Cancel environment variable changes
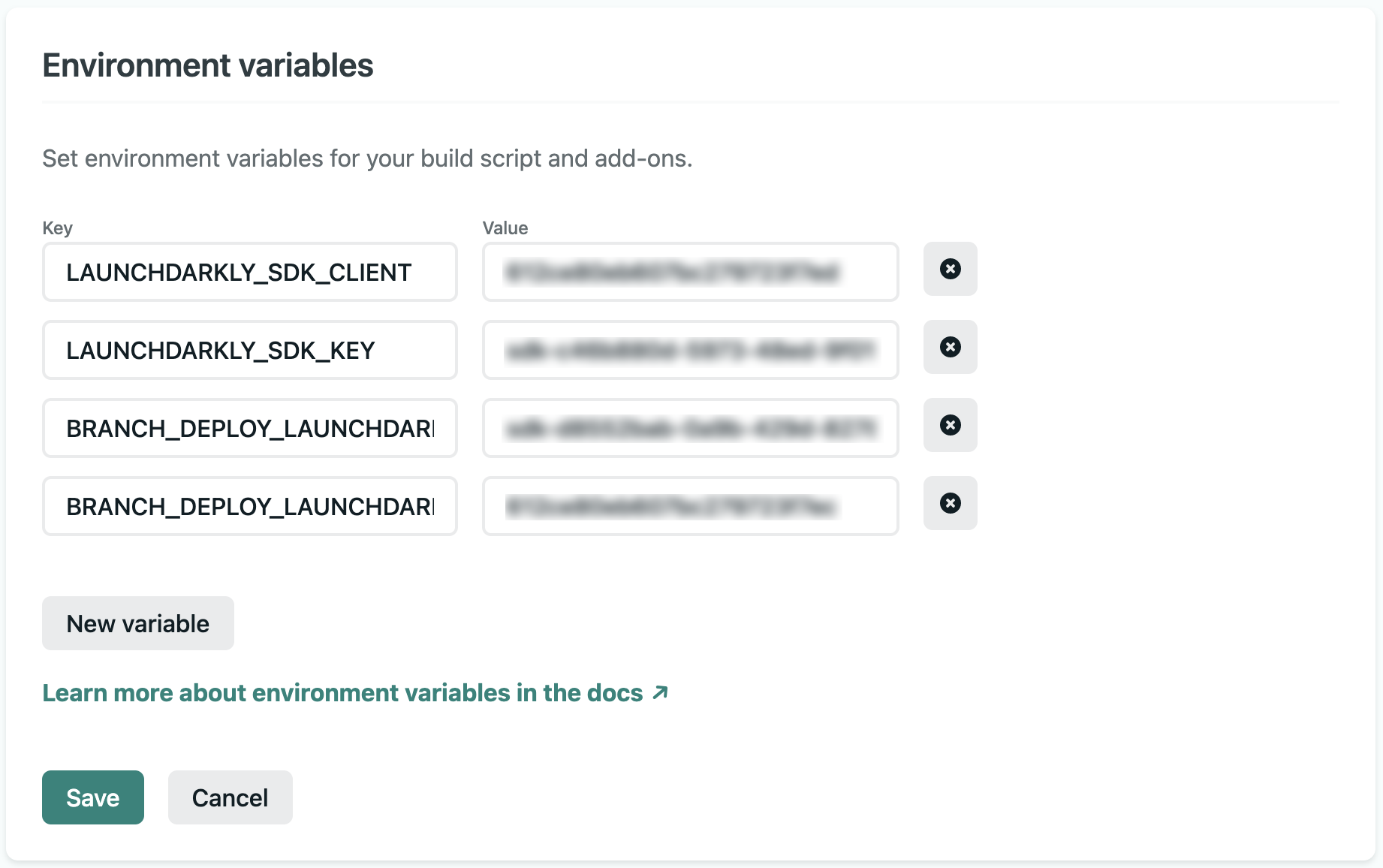The image size is (1383, 868). [x=230, y=797]
